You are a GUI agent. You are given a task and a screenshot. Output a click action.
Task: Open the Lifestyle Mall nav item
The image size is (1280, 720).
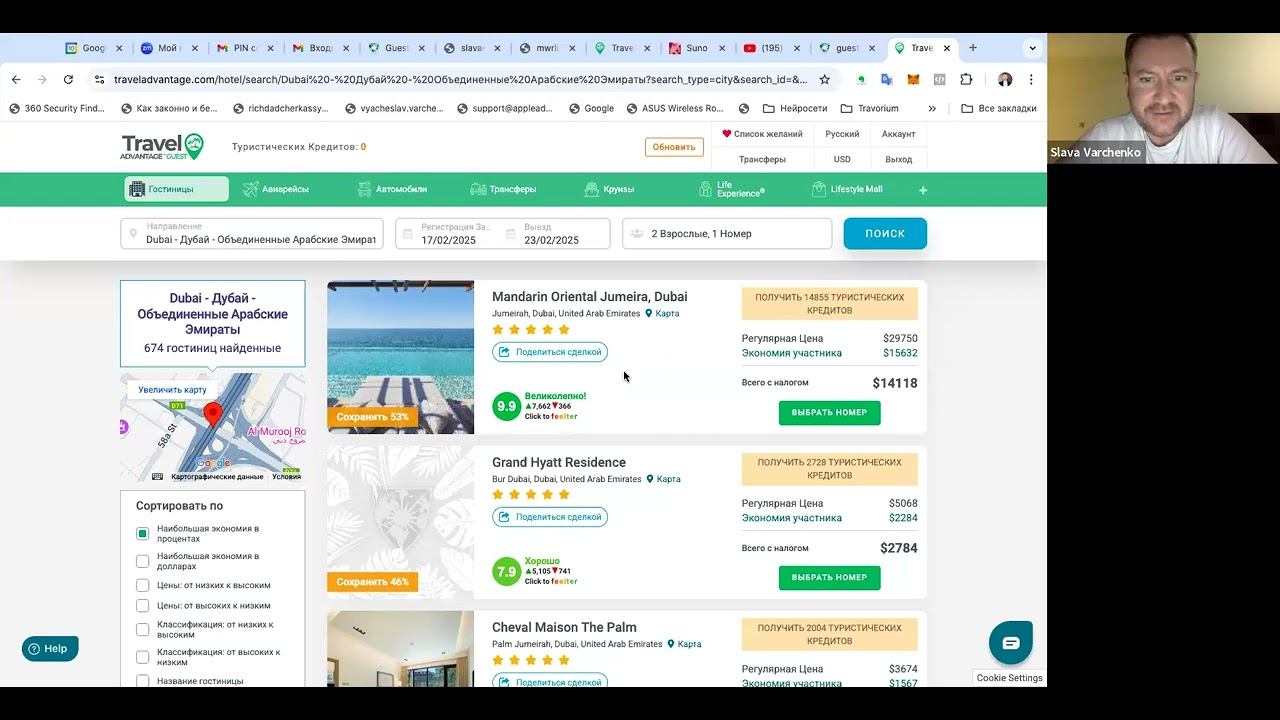(x=847, y=189)
